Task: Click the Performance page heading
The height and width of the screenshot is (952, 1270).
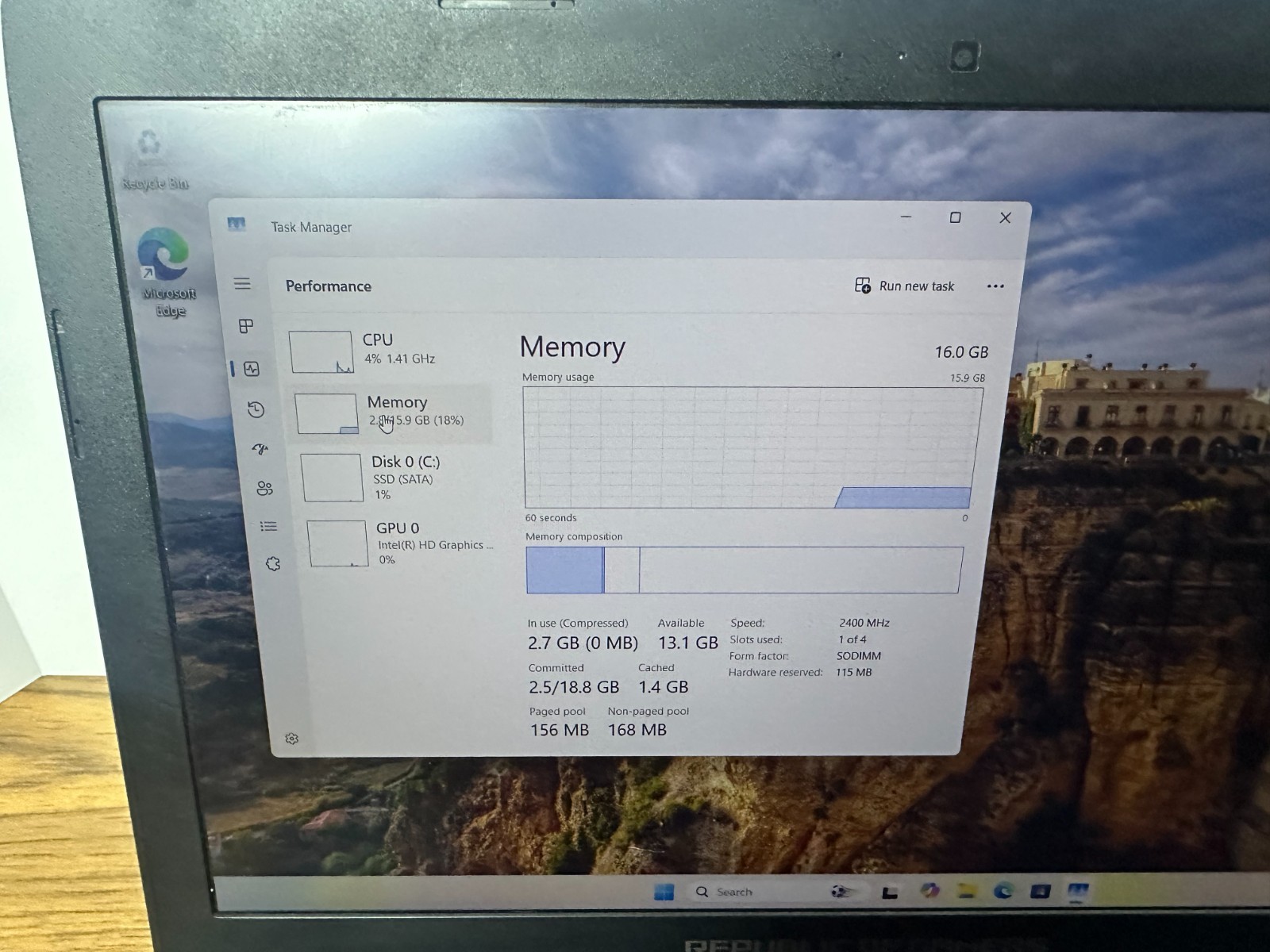Action: 329,286
